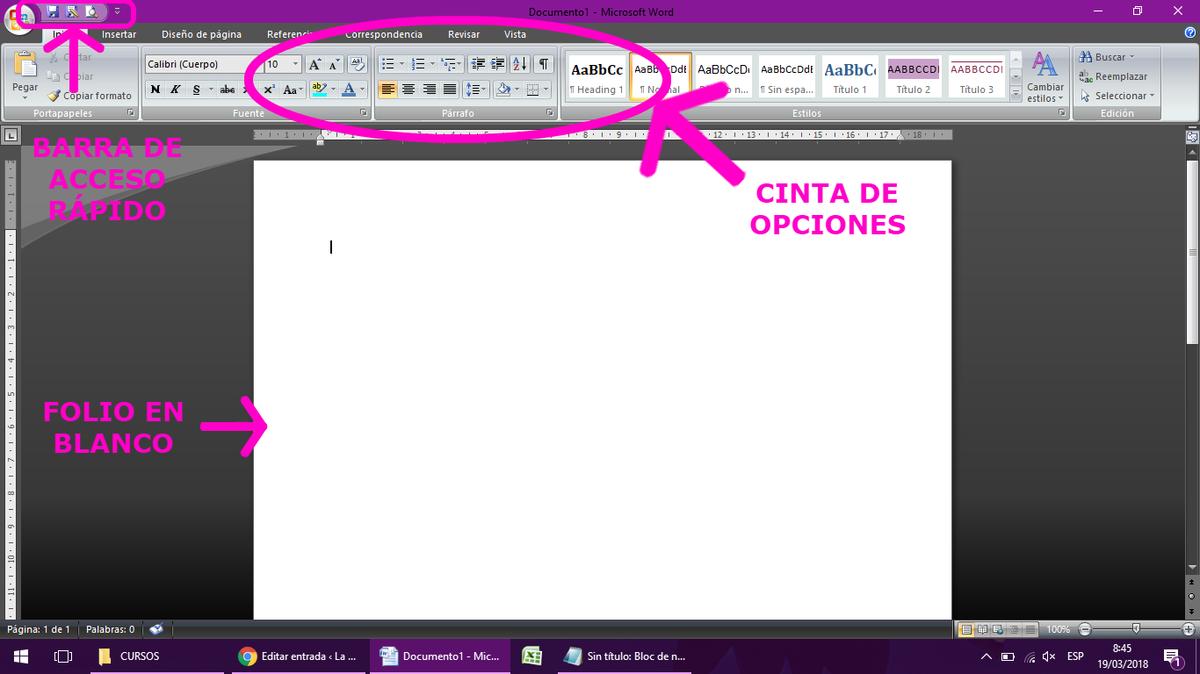Click the Pegar paste icon
The height and width of the screenshot is (674, 1200).
(25, 70)
